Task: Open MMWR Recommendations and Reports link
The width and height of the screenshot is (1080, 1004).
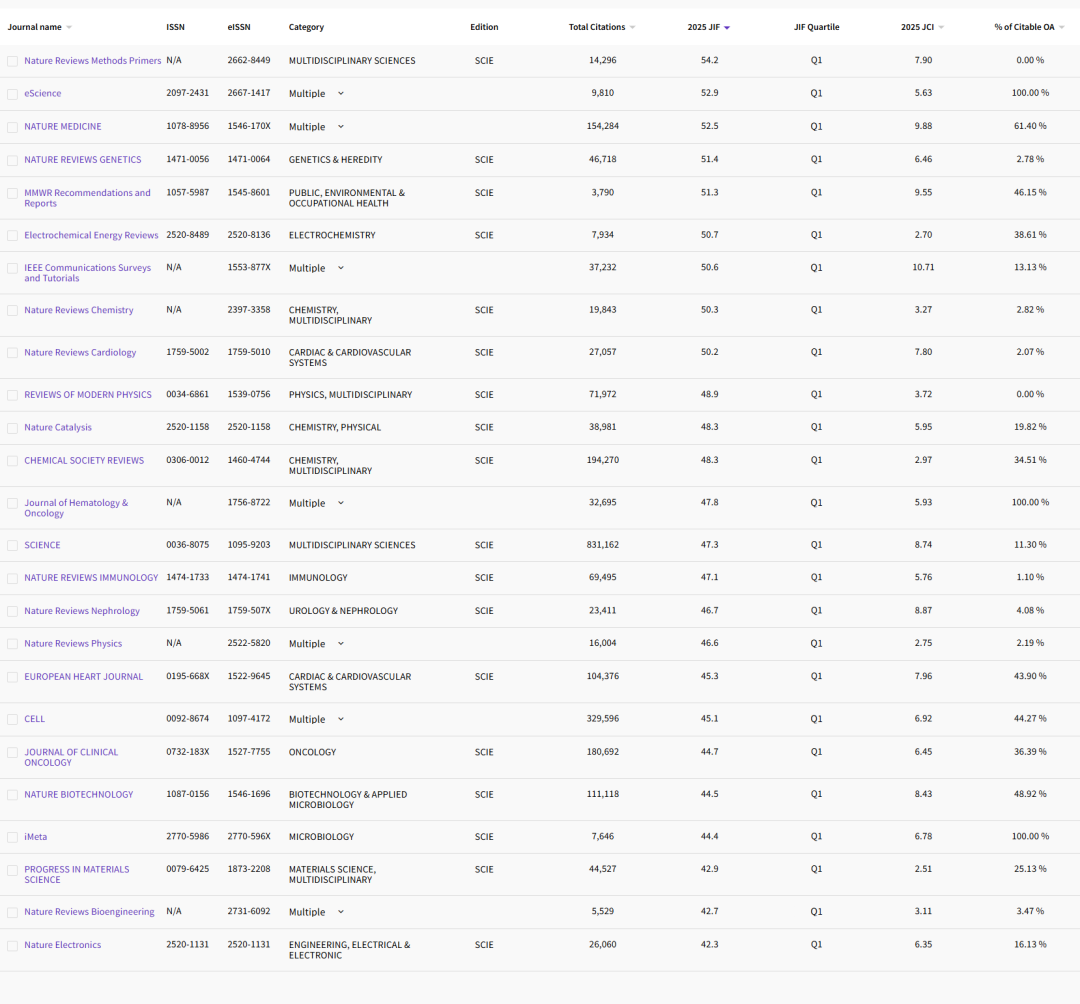Action: tap(87, 198)
